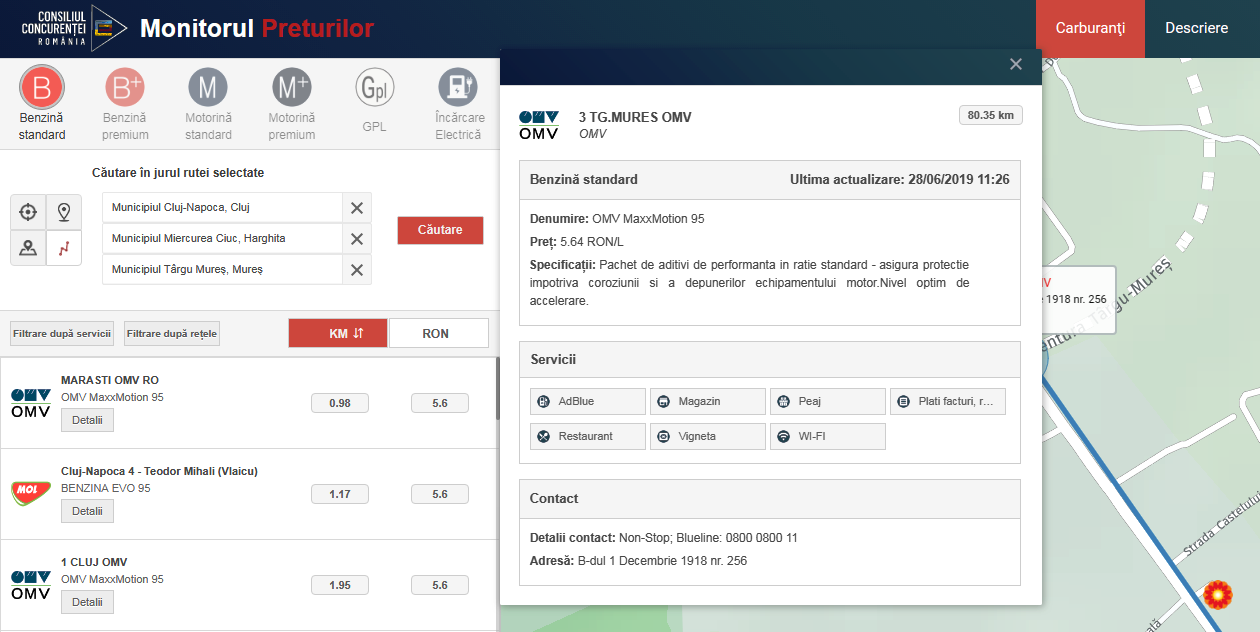Select Motorină premium fuel type
The height and width of the screenshot is (632, 1260).
click(292, 103)
